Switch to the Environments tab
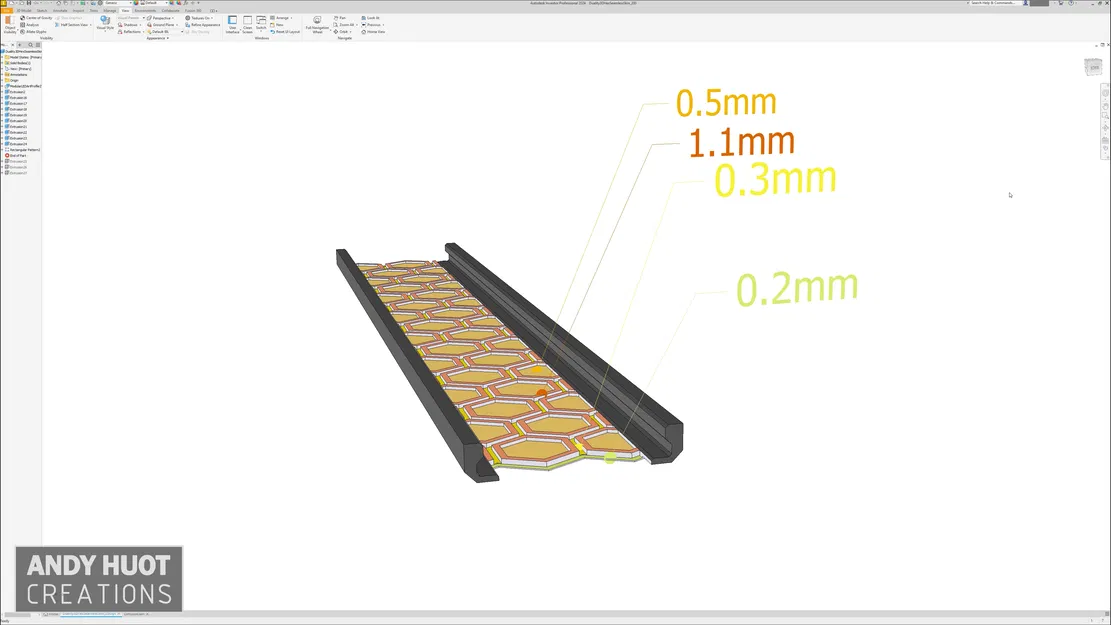1111x625 pixels. (145, 11)
